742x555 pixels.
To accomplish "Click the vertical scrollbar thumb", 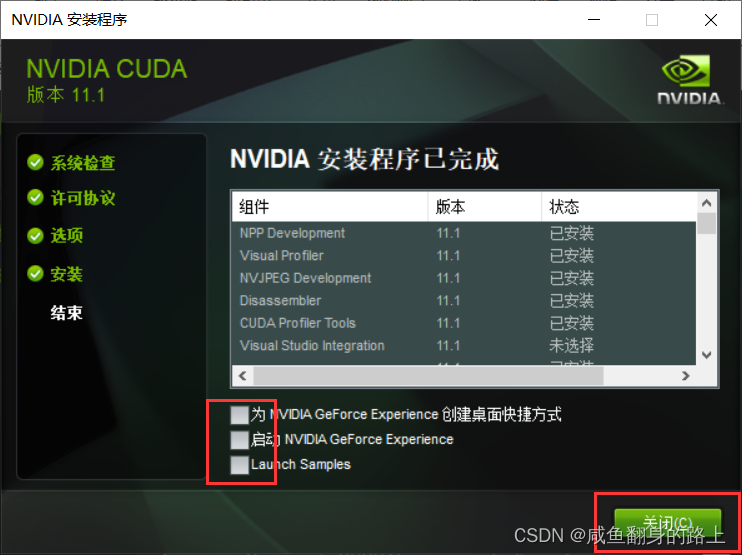I will [x=707, y=223].
